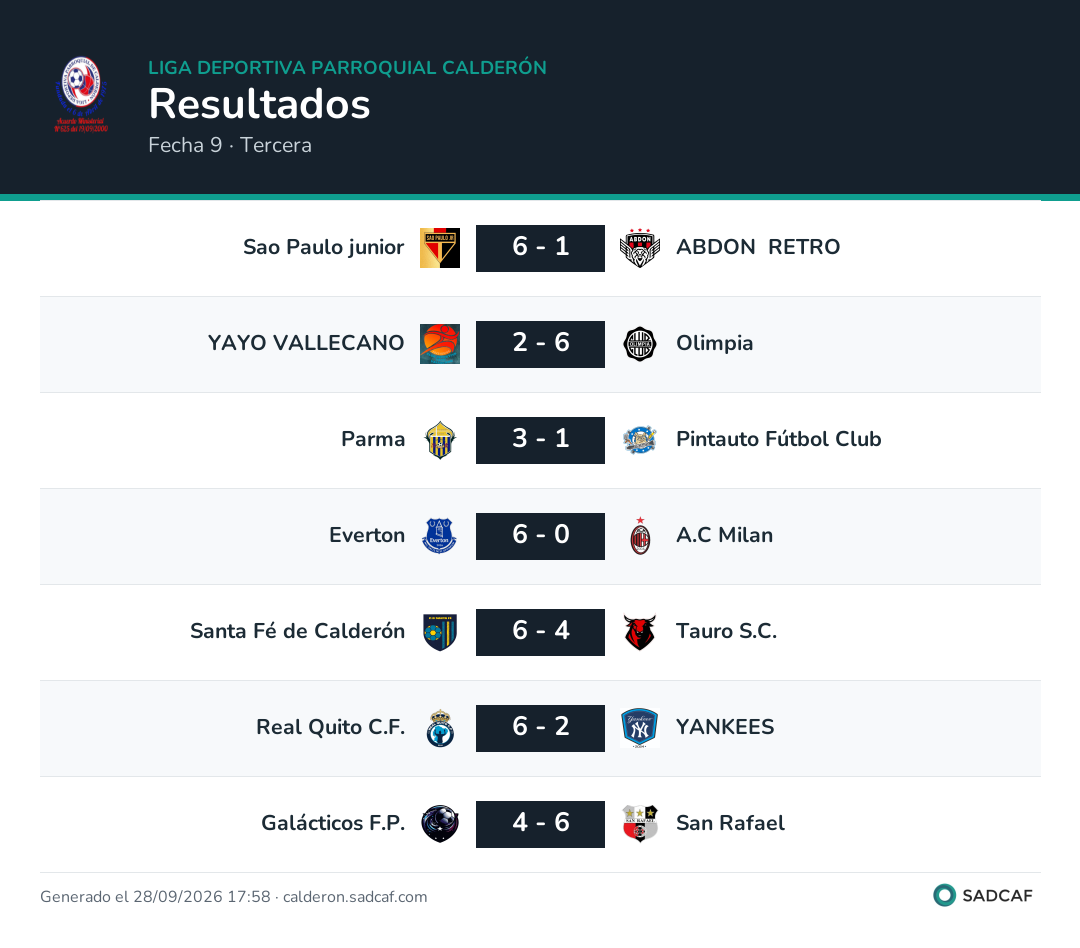Click the Galácticos F.P. team name
Screen dimensions: 1080x948
click(x=333, y=823)
